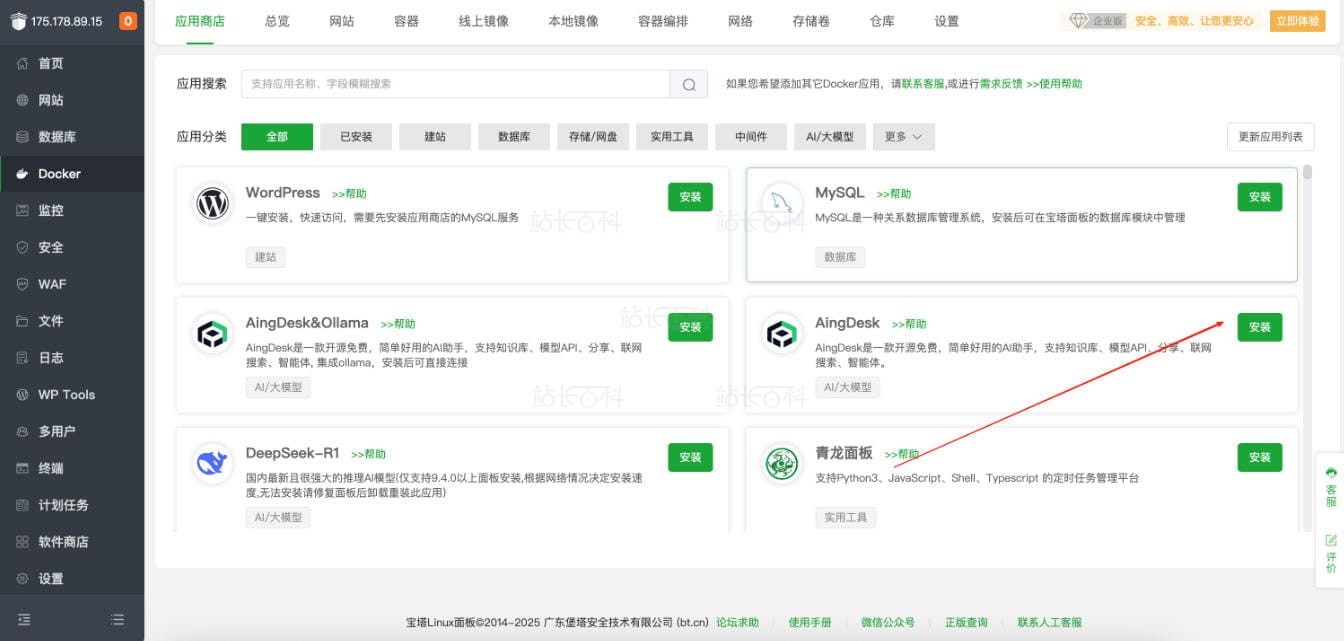The height and width of the screenshot is (641, 1344).
Task: Open the 文件 folder icon in sidebar
Action: pos(23,321)
